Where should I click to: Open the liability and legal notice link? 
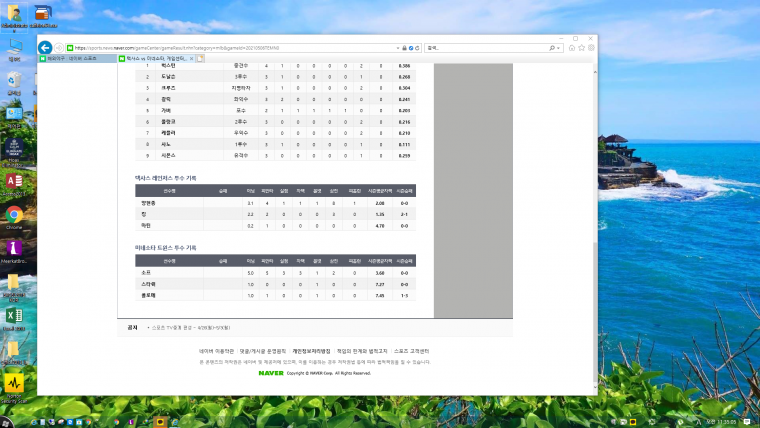click(362, 351)
